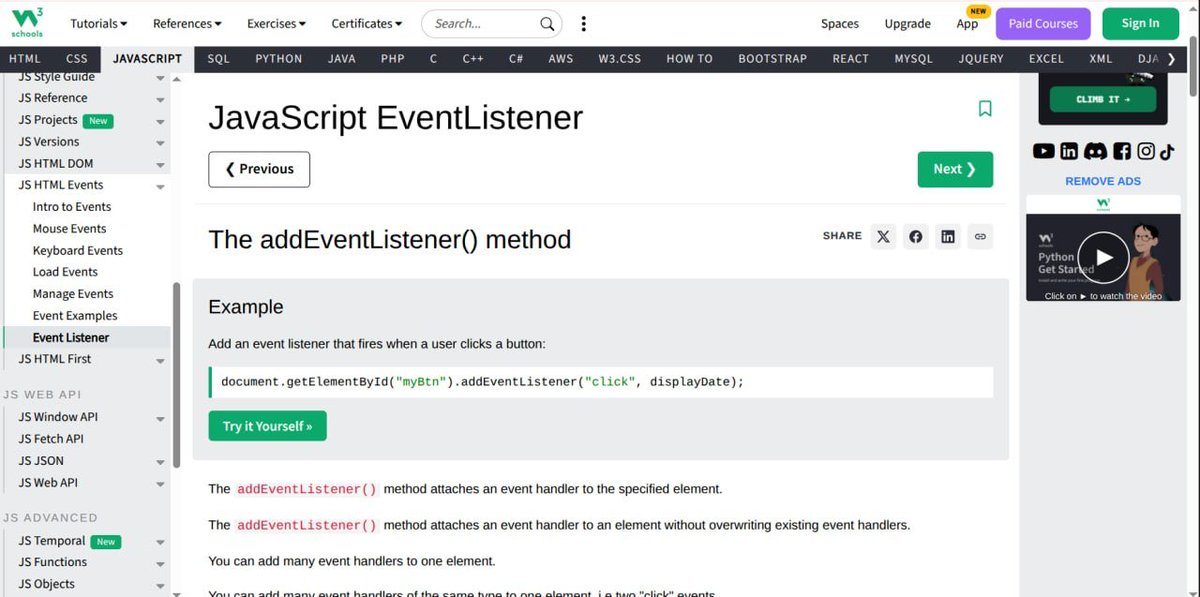Open the JQUERY topic tab
This screenshot has width=1200, height=597.
[981, 59]
